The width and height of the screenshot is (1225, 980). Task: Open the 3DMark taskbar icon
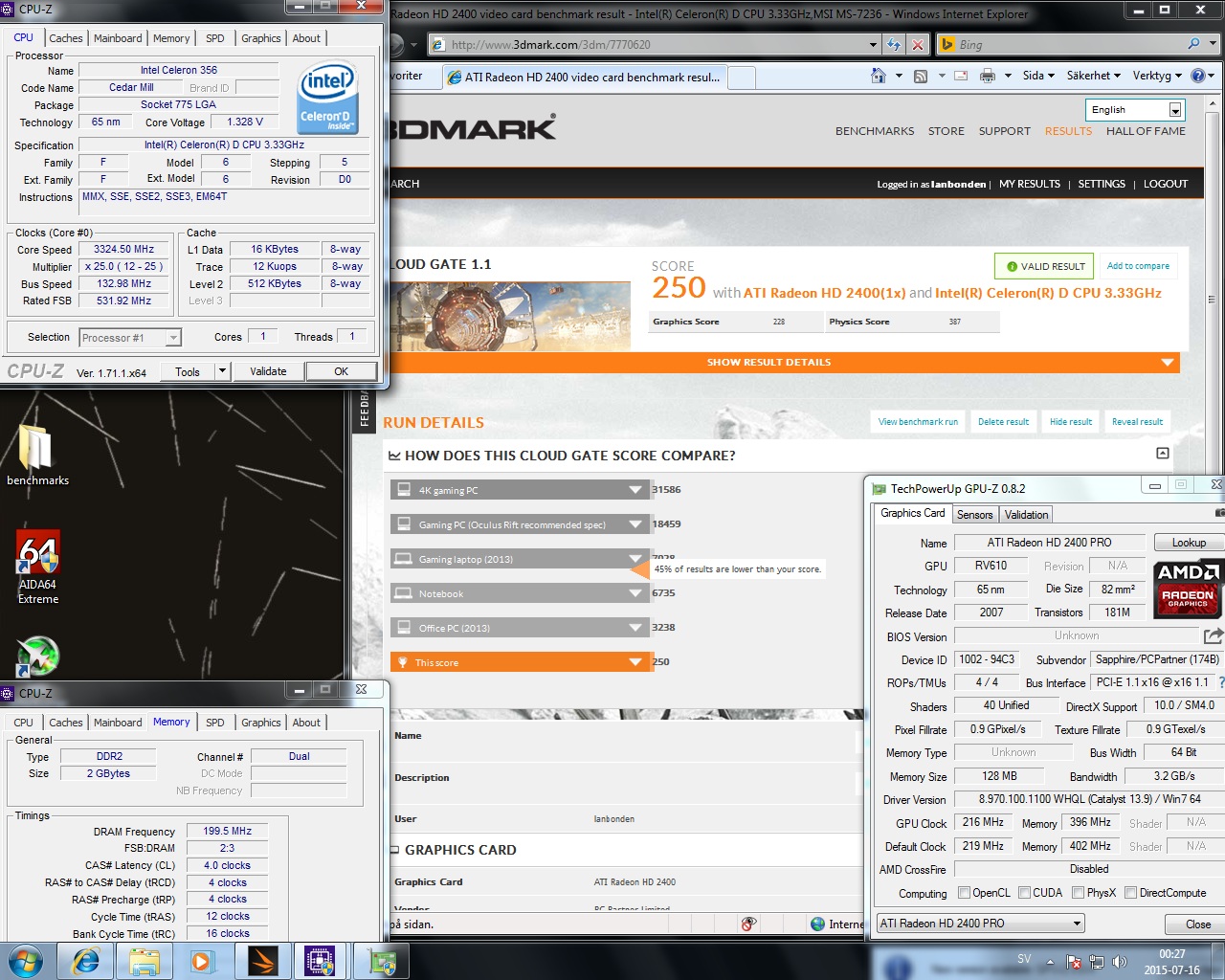(x=262, y=960)
